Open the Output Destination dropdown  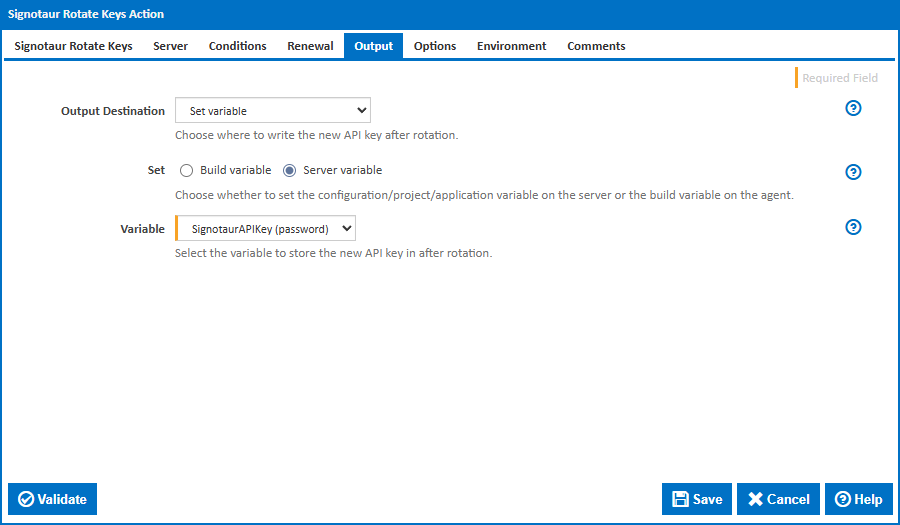pos(272,111)
